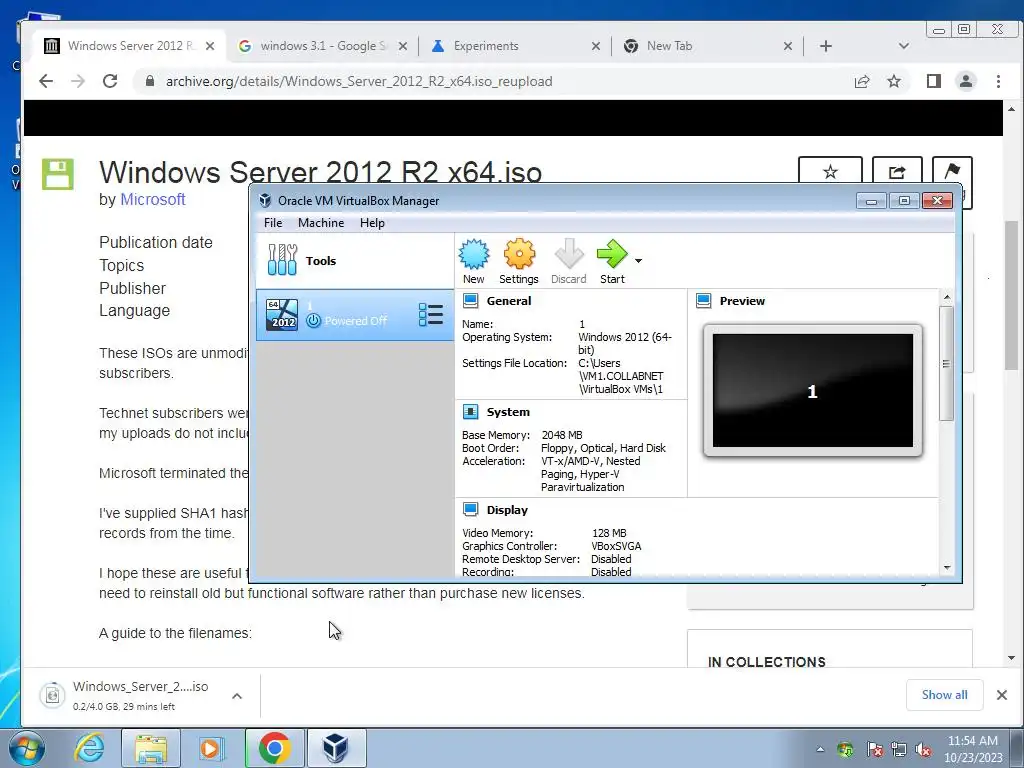Open the Windows Start menu

tap(27, 748)
